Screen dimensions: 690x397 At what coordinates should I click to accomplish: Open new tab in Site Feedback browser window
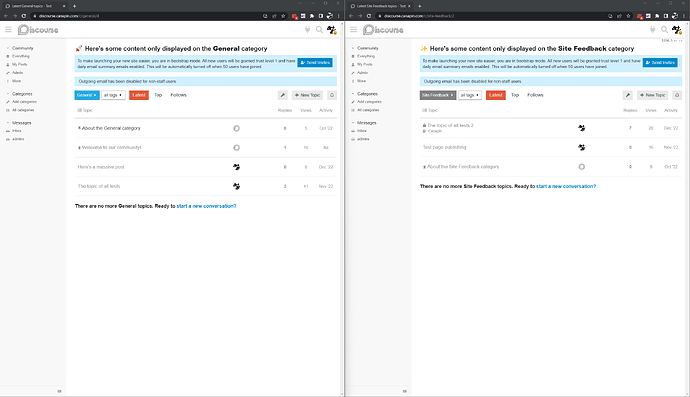419,6
